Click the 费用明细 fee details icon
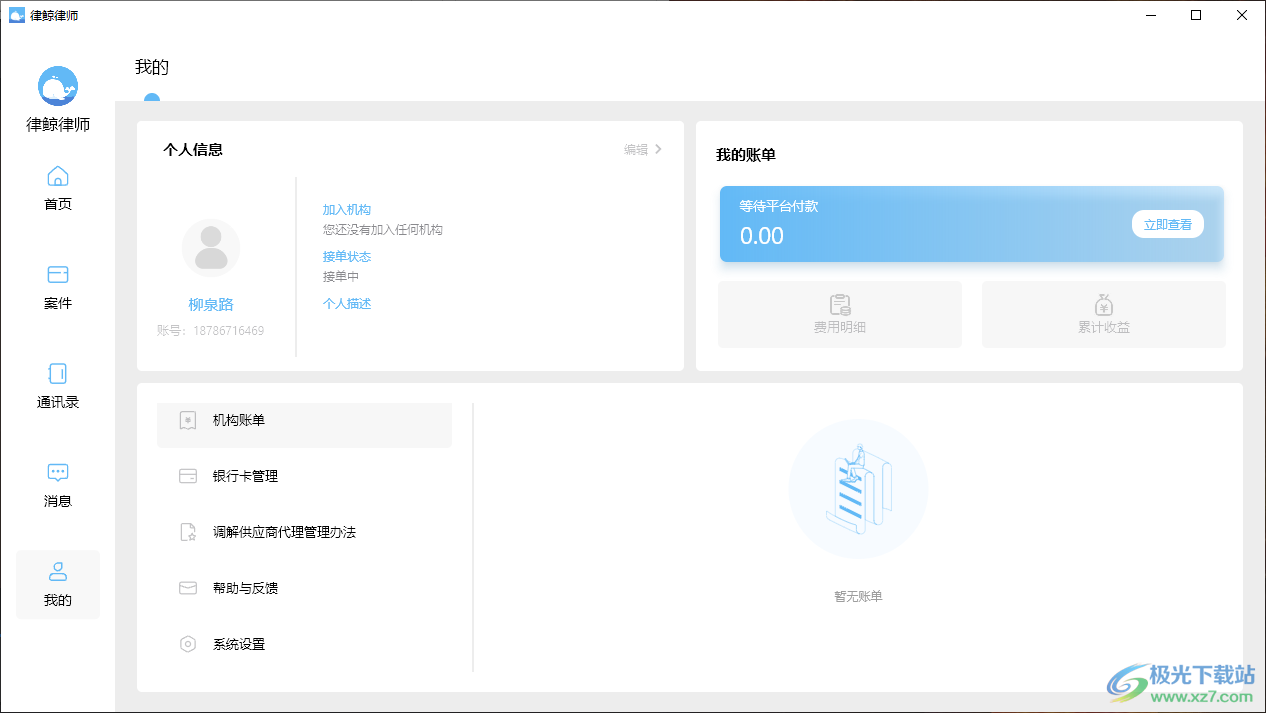This screenshot has width=1266, height=713. click(x=839, y=305)
